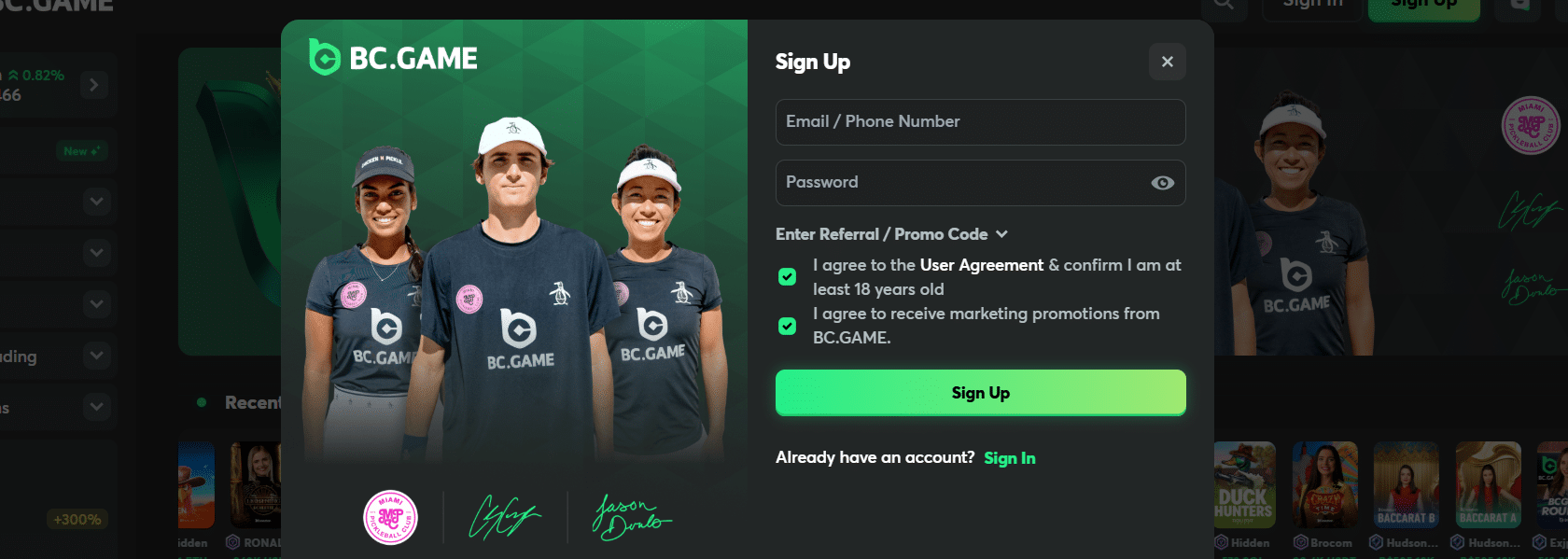Open the Baccarat A game thumbnail
The width and height of the screenshot is (1568, 559).
(x=1489, y=484)
